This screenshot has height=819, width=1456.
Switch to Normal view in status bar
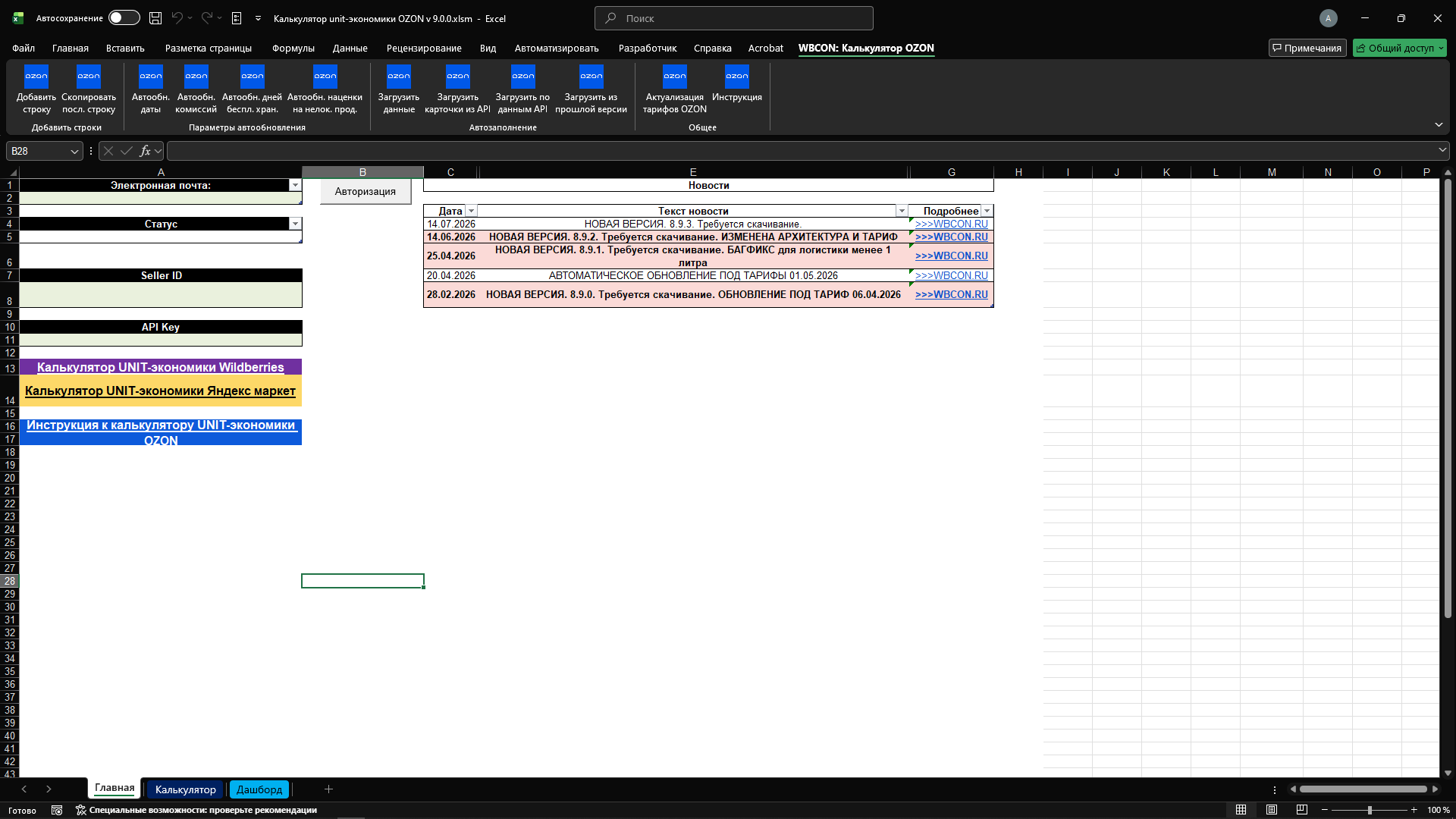click(x=1241, y=810)
